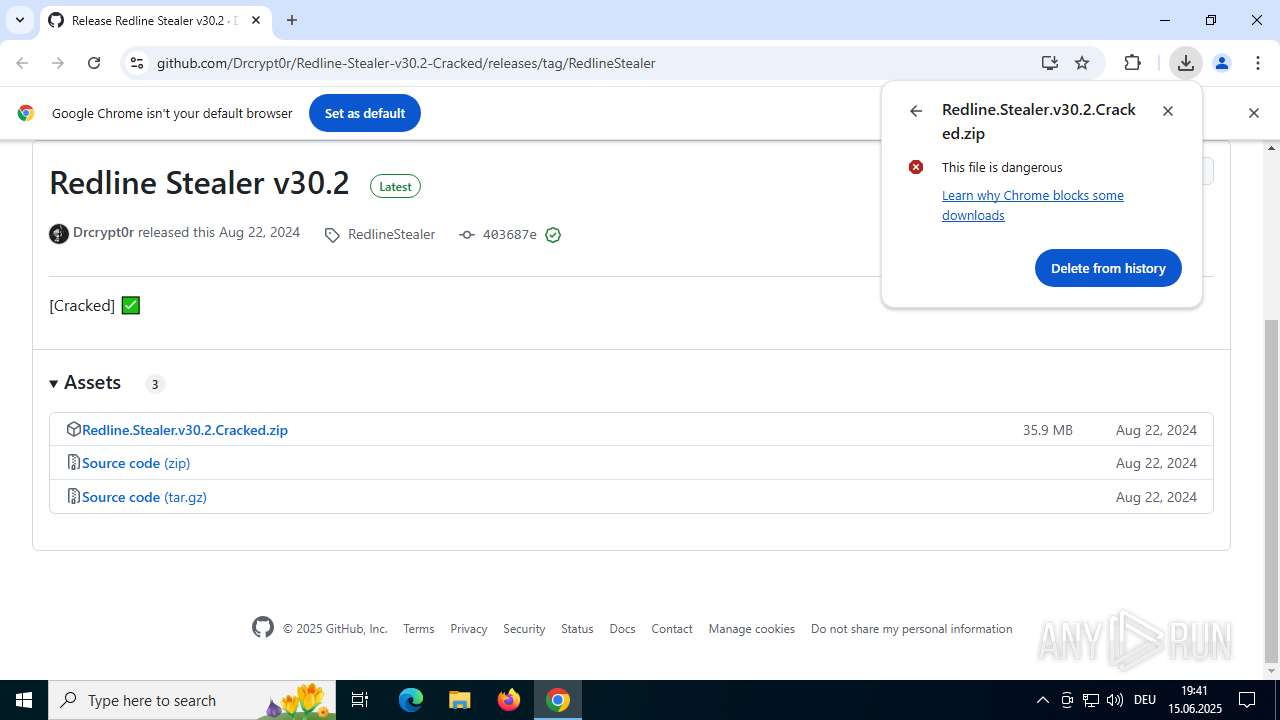The width and height of the screenshot is (1280, 720).
Task: Open the Windows Start menu
Action: [x=24, y=700]
